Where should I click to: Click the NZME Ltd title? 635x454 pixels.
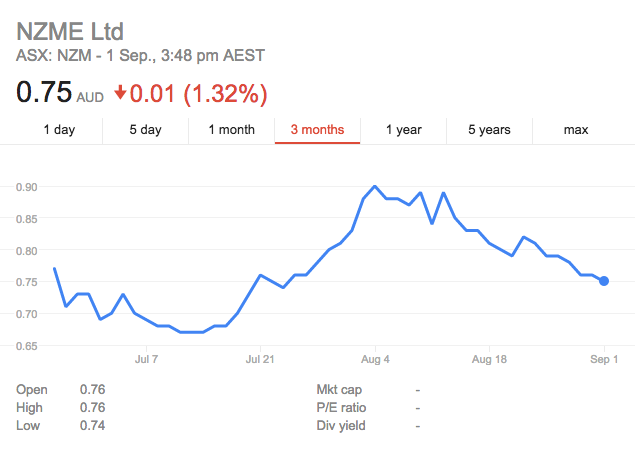70,32
